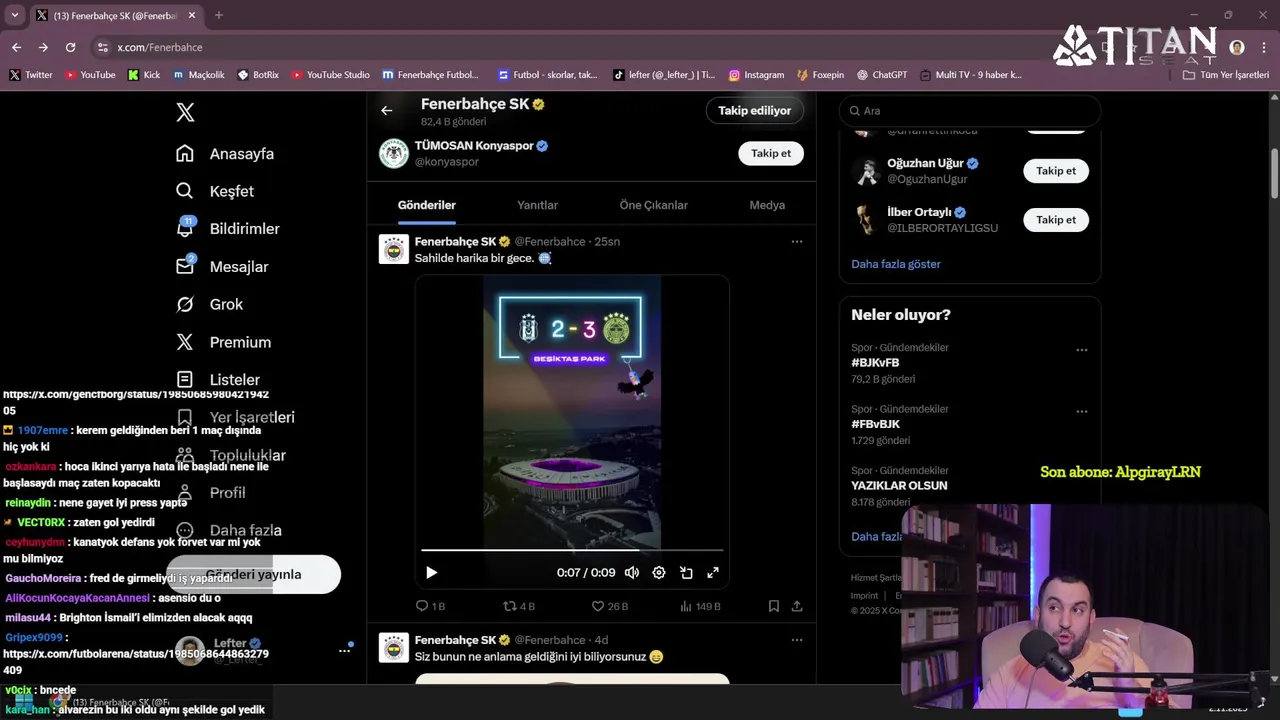Screen dimensions: 1280x720
Task: Switch to Medya tab
Action: (x=767, y=205)
